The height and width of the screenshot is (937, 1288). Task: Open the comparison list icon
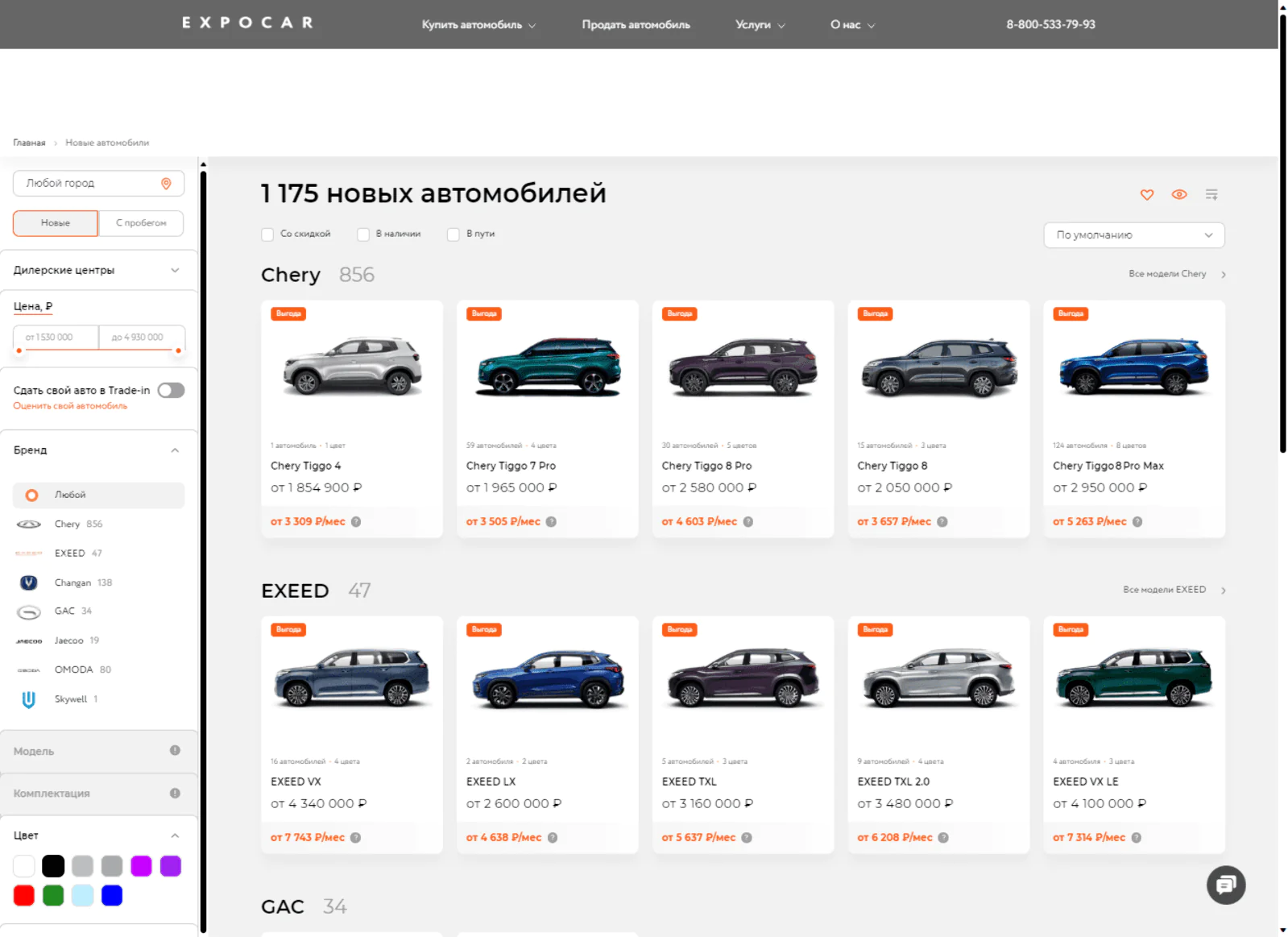pos(1211,195)
